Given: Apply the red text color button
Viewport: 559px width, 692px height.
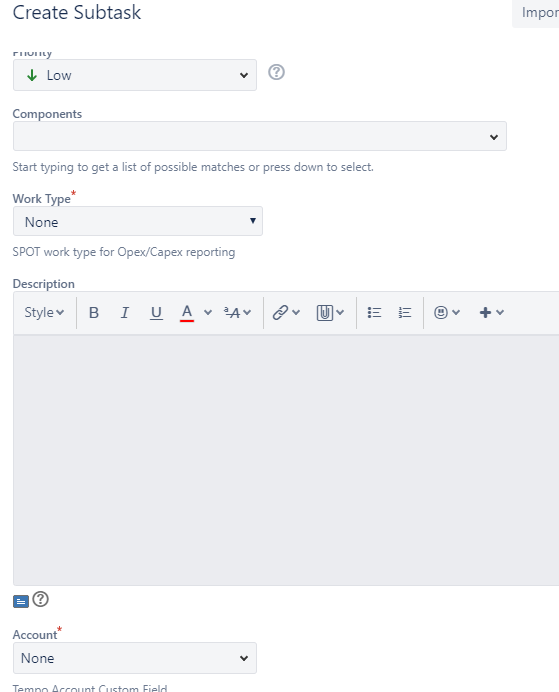Looking at the screenshot, I should pyautogui.click(x=187, y=312).
